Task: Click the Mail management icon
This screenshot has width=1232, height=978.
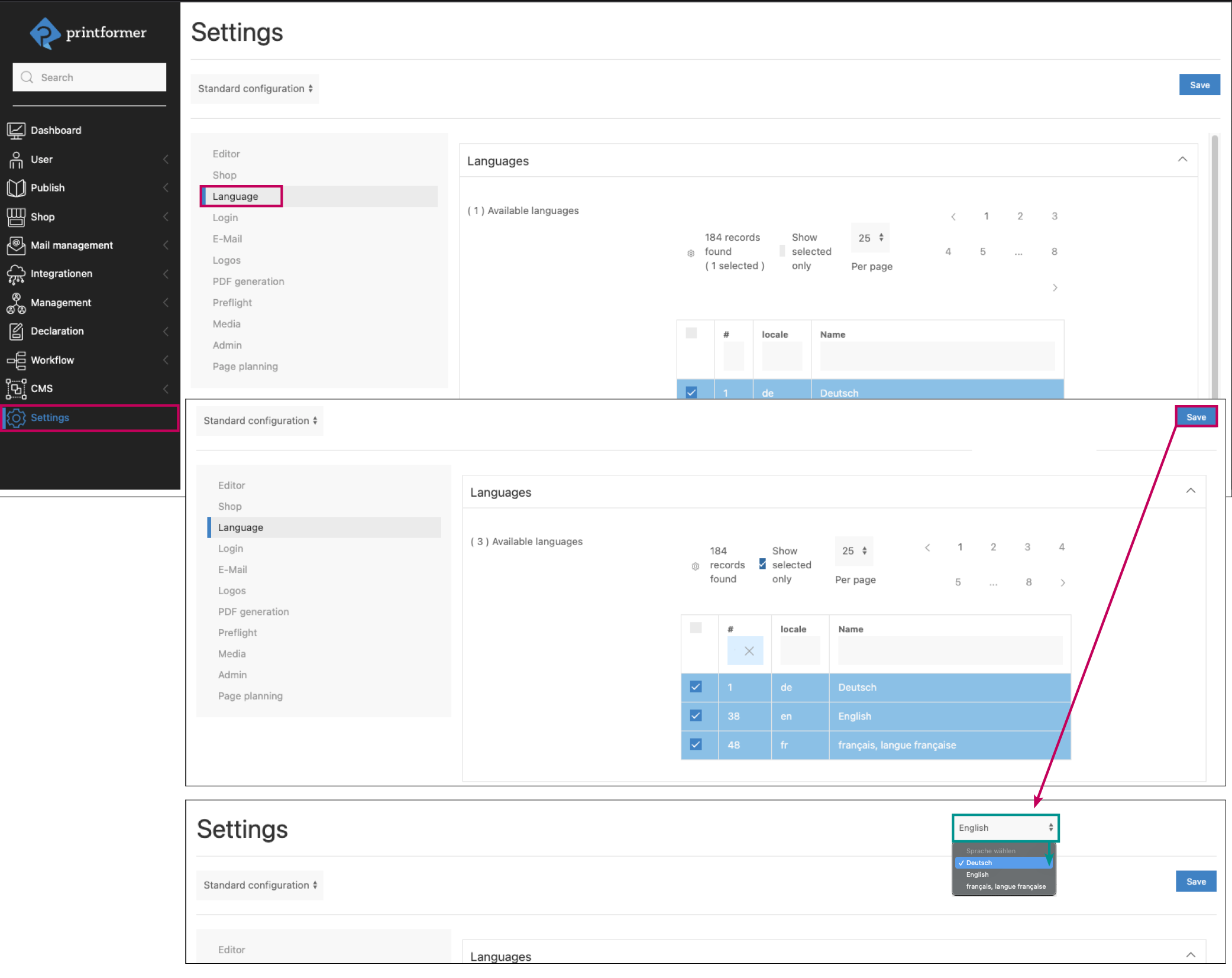Action: (16, 245)
